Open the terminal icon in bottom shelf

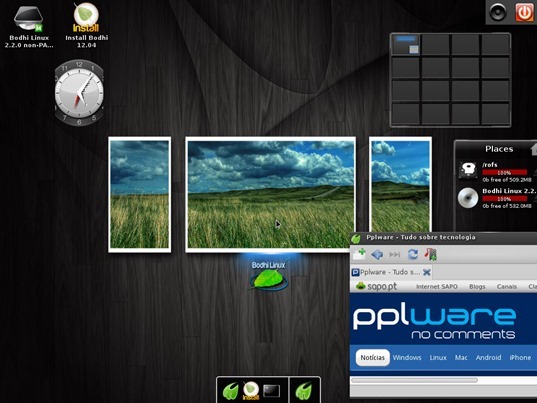coord(272,391)
